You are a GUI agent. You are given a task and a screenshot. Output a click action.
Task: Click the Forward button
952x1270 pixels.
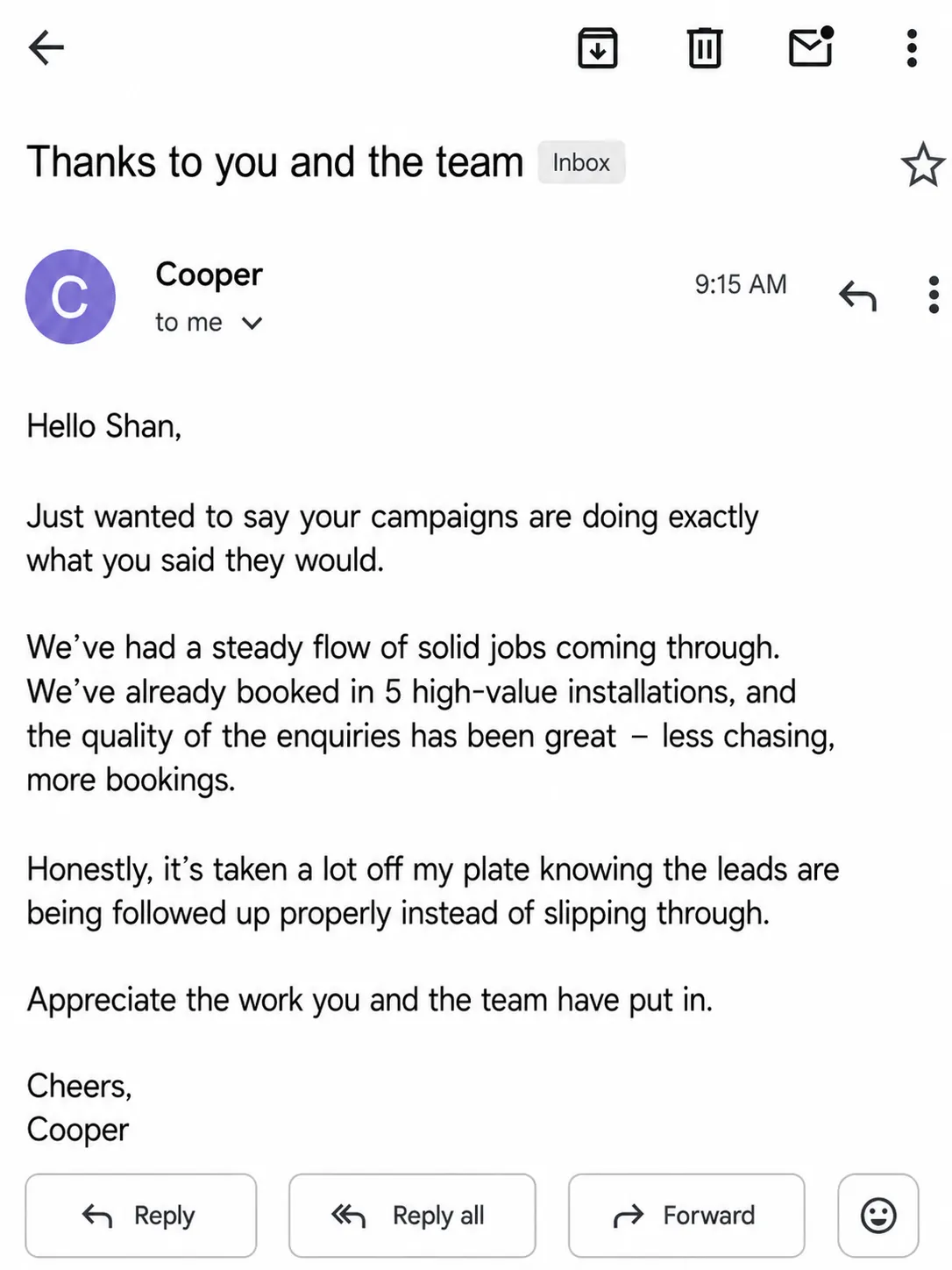point(686,1216)
